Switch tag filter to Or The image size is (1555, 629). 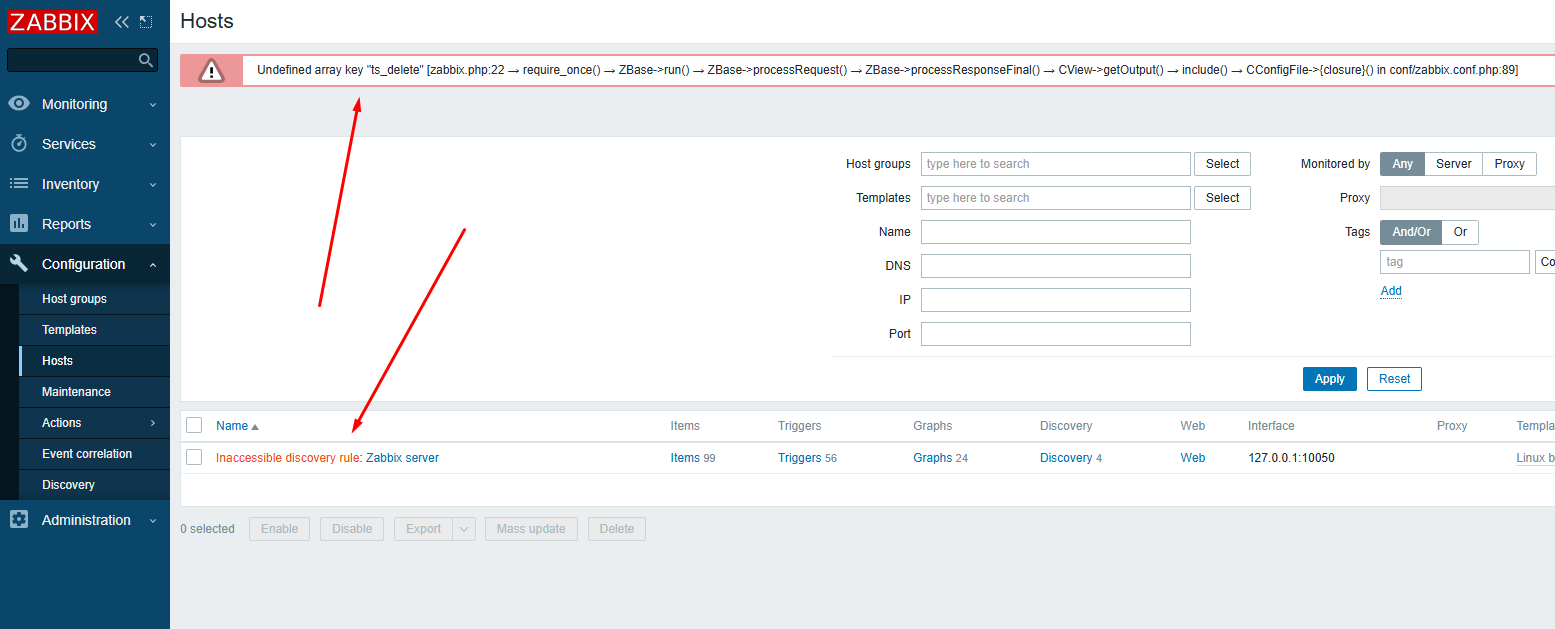pyautogui.click(x=1460, y=232)
